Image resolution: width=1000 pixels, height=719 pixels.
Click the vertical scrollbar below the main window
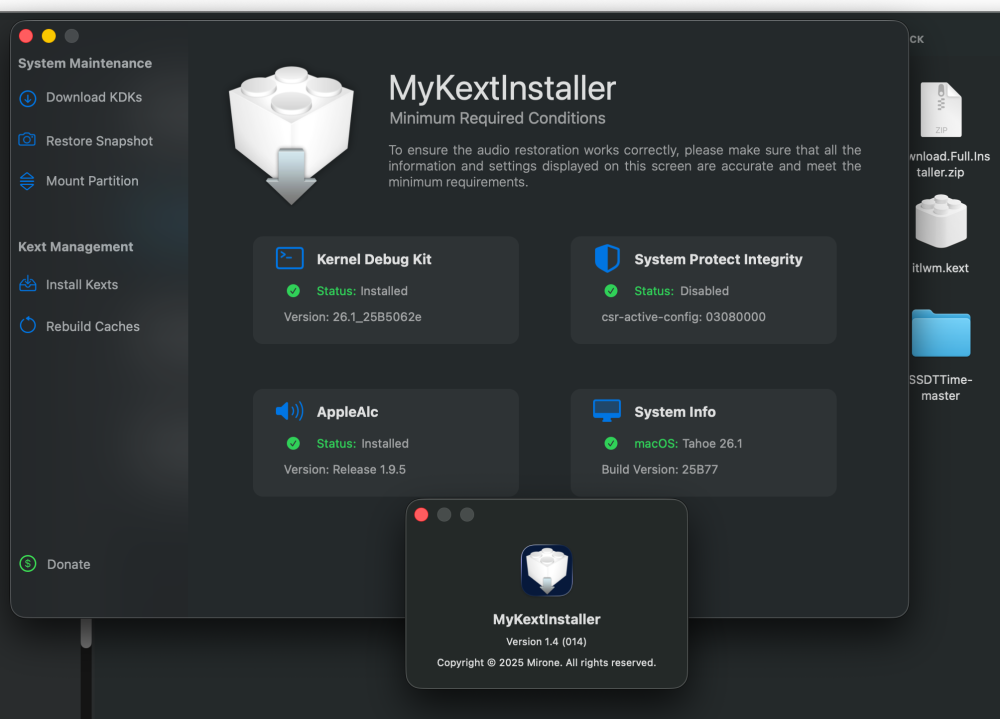[86, 634]
